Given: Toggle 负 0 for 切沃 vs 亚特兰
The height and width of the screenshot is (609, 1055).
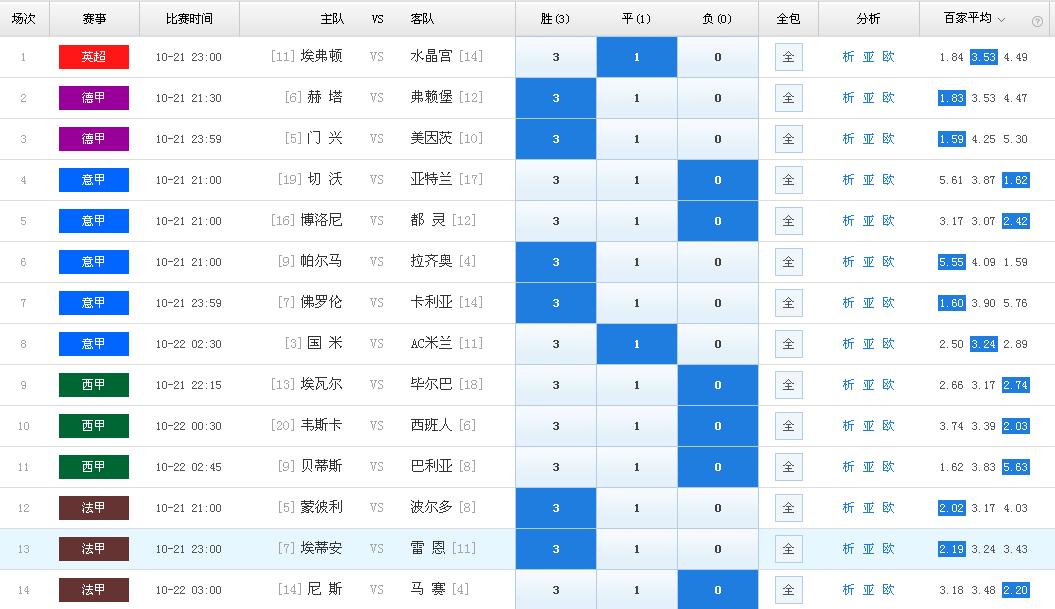Looking at the screenshot, I should pyautogui.click(x=717, y=180).
